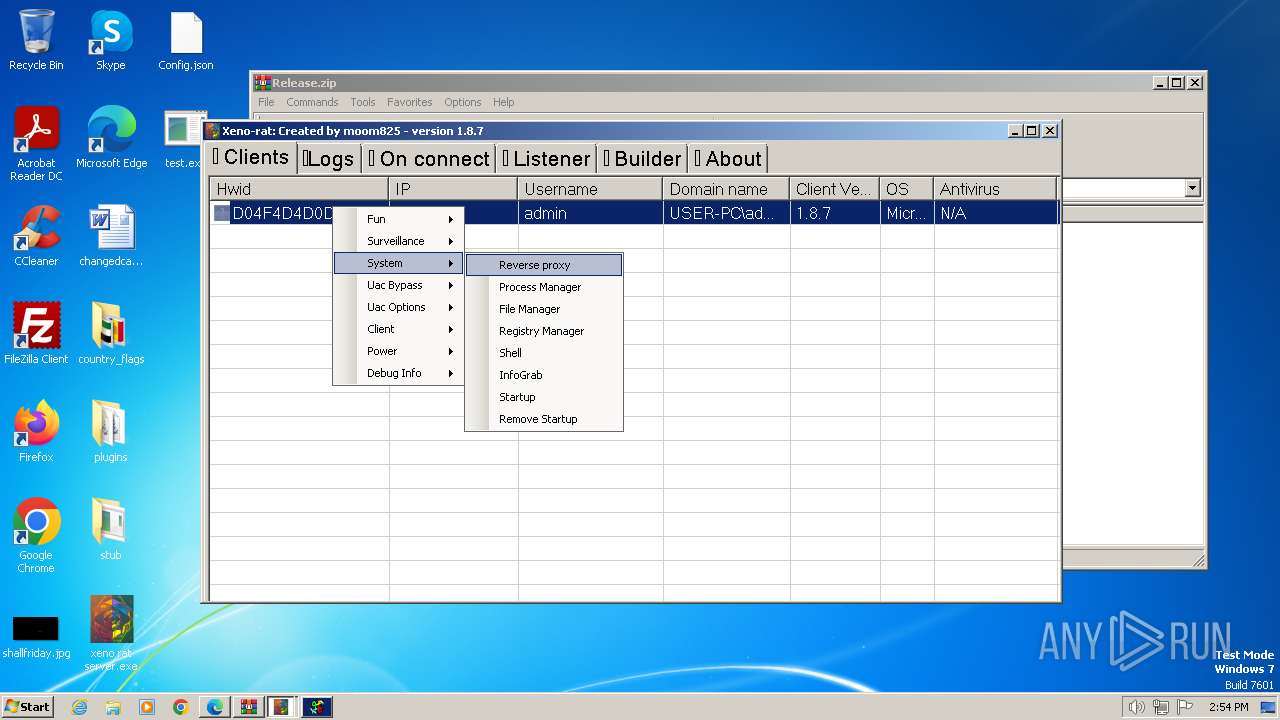Viewport: 1280px width, 720px height.
Task: Open the changedca Word document icon
Action: [111, 236]
